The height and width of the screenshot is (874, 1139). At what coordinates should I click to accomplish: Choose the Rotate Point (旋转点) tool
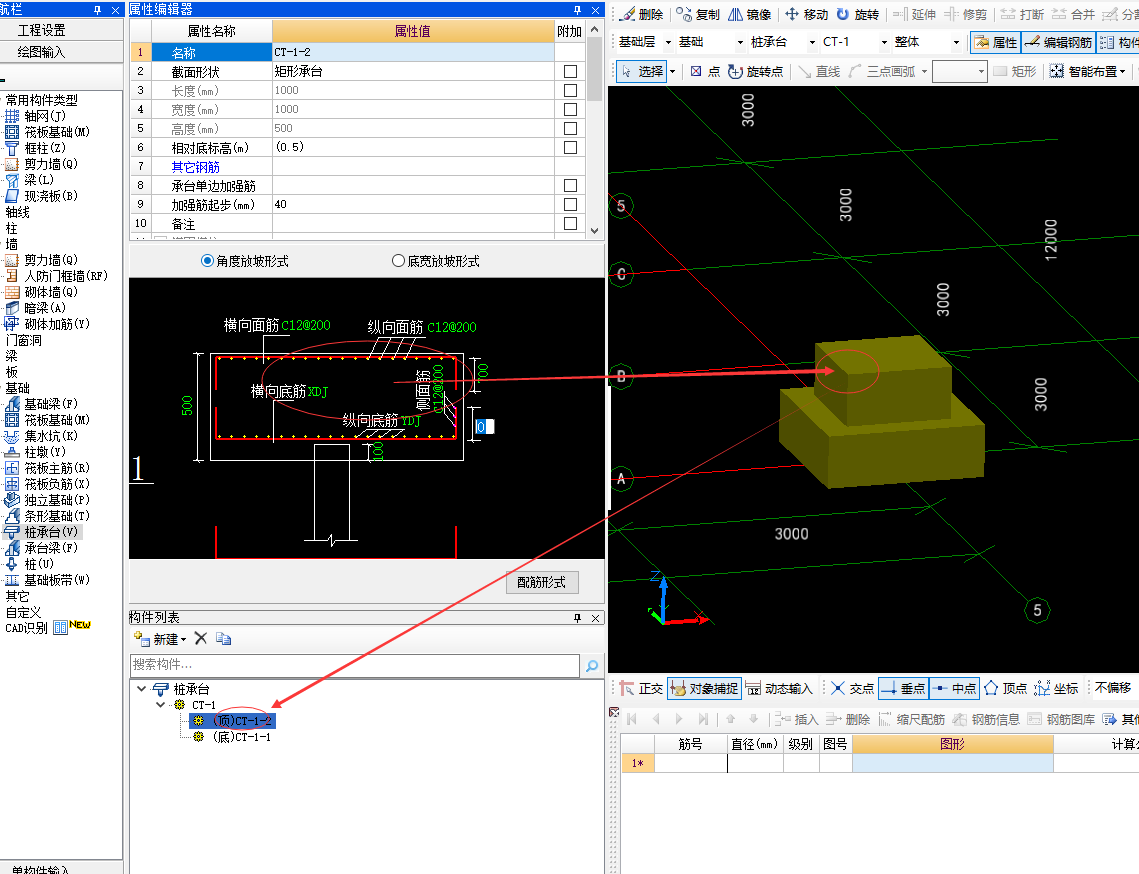pos(755,71)
